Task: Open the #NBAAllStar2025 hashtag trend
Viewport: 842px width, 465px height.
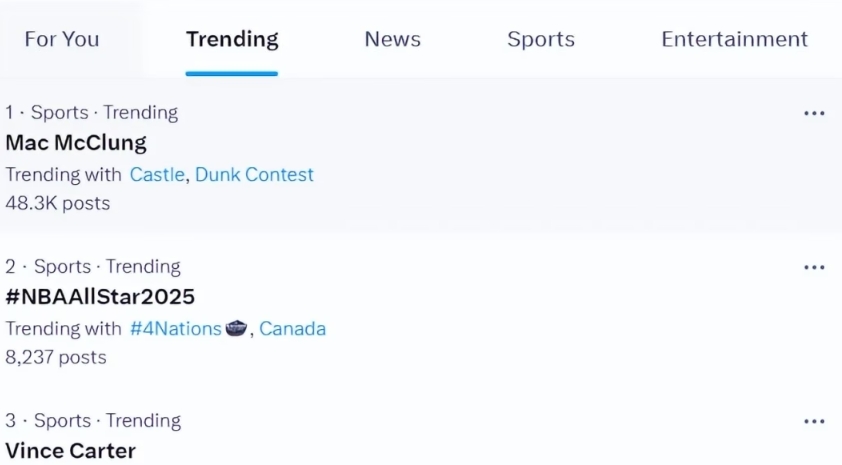Action: [x=100, y=296]
